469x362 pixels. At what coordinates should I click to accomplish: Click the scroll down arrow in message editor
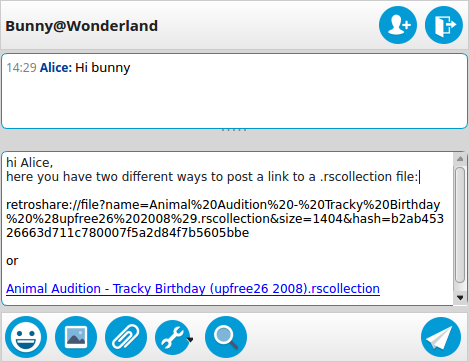(x=460, y=298)
